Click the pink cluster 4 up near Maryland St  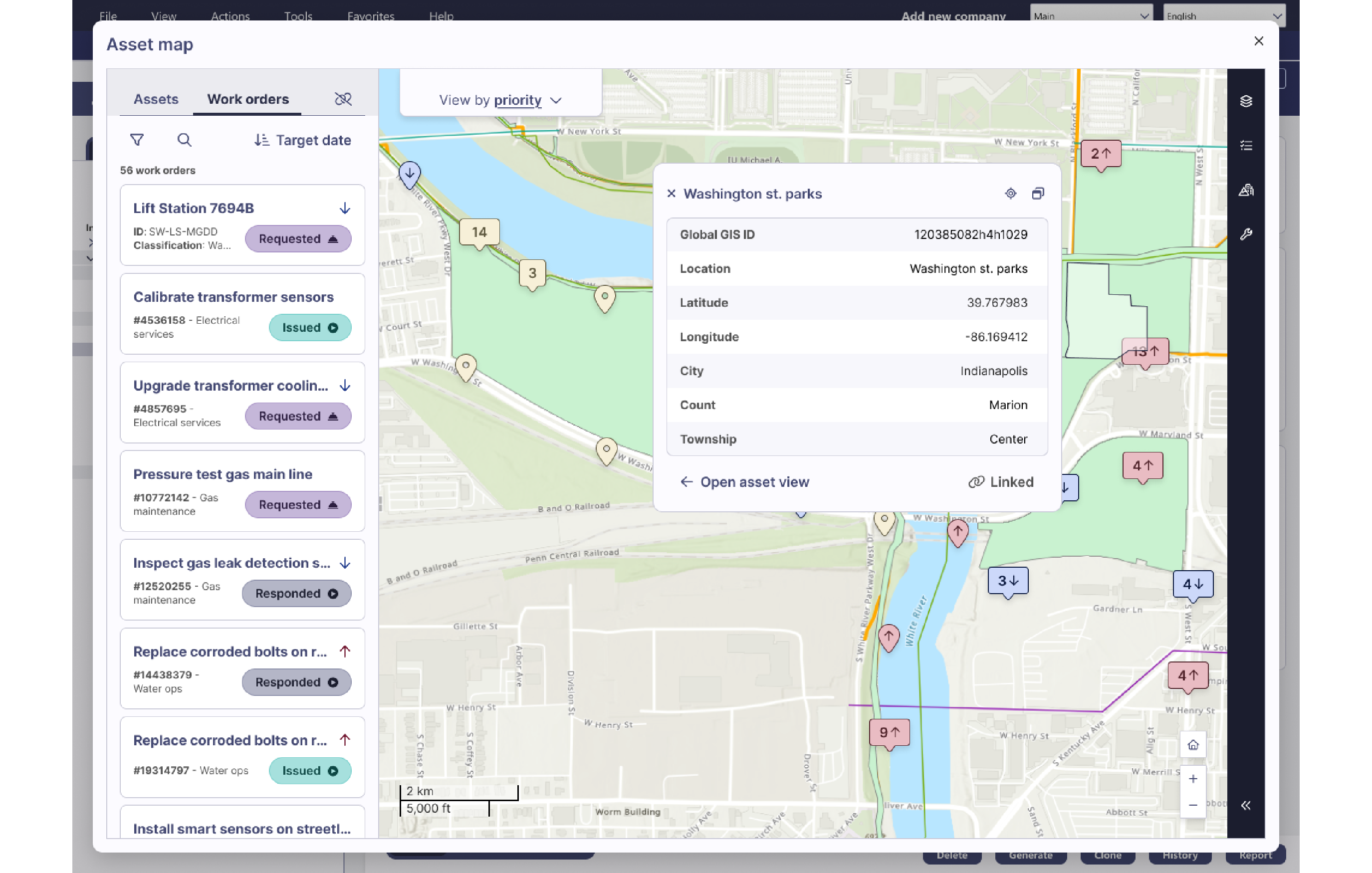(x=1143, y=466)
